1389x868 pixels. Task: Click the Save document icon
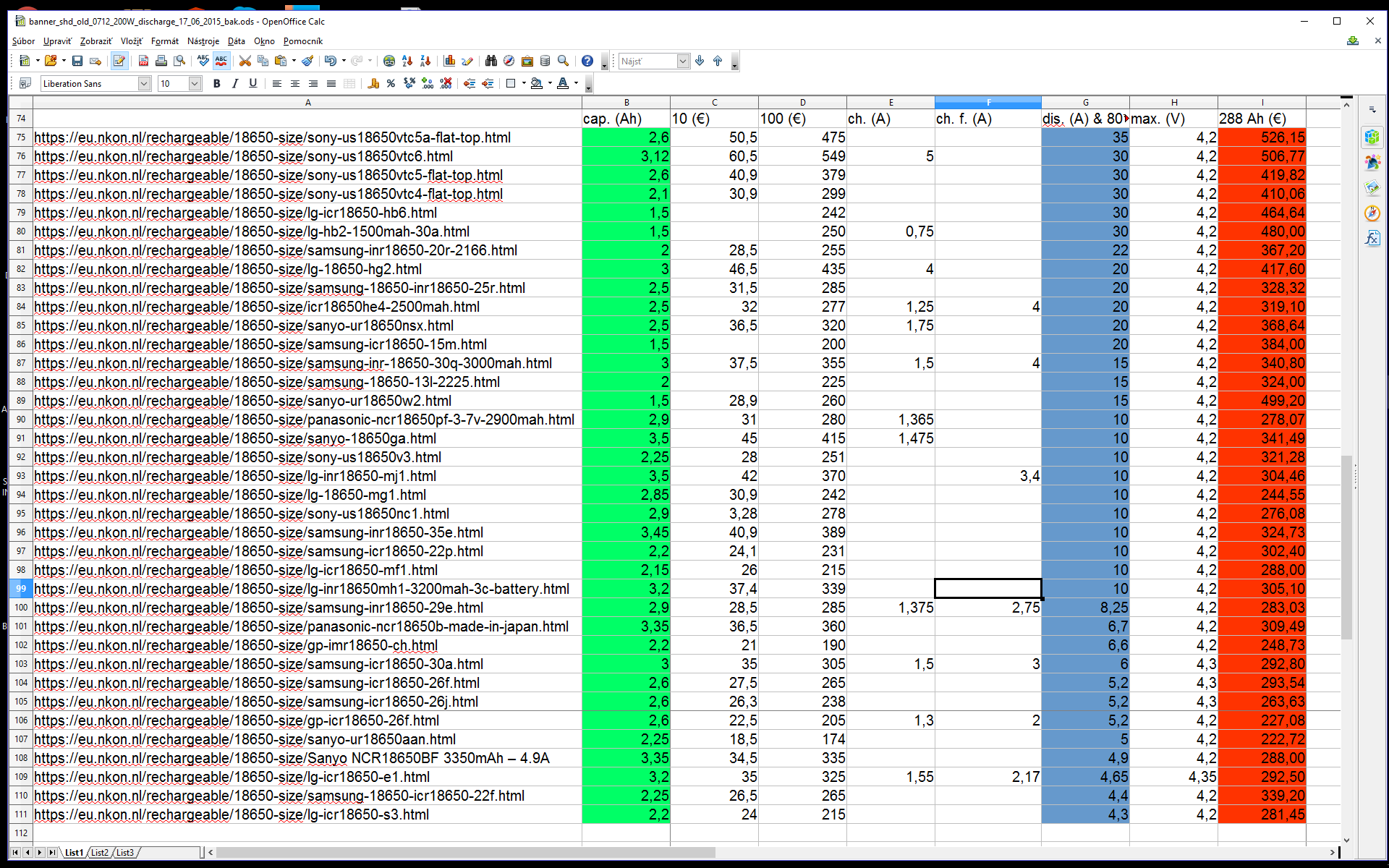click(77, 61)
